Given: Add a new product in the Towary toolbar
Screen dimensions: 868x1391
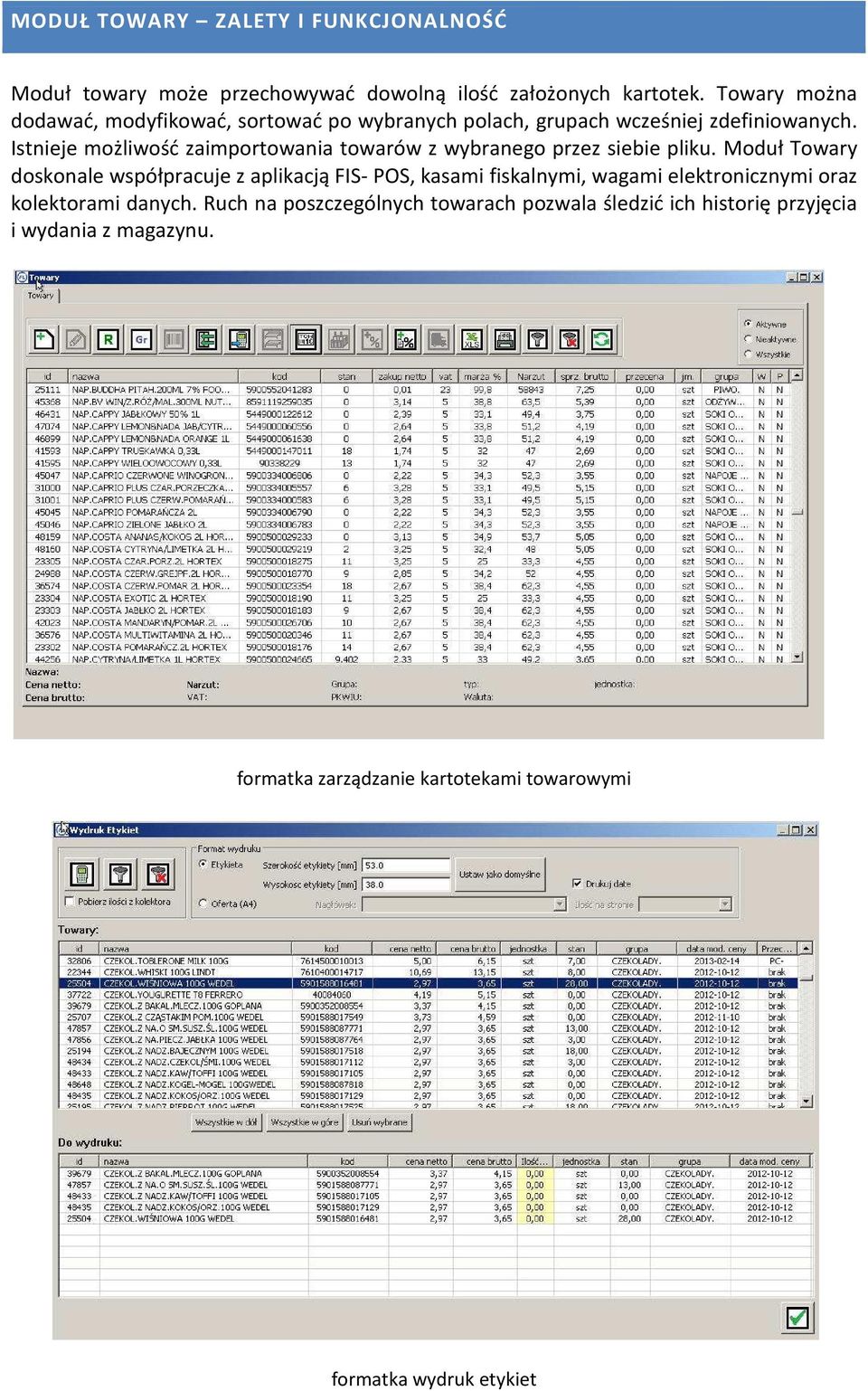Looking at the screenshot, I should pyautogui.click(x=43, y=340).
